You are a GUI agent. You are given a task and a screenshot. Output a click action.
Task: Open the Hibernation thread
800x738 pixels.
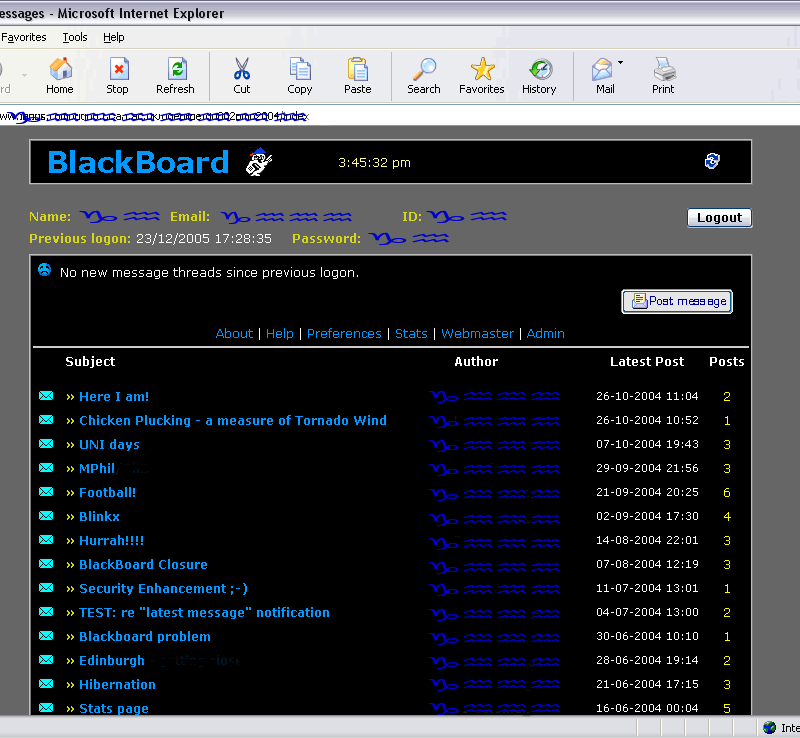click(117, 684)
